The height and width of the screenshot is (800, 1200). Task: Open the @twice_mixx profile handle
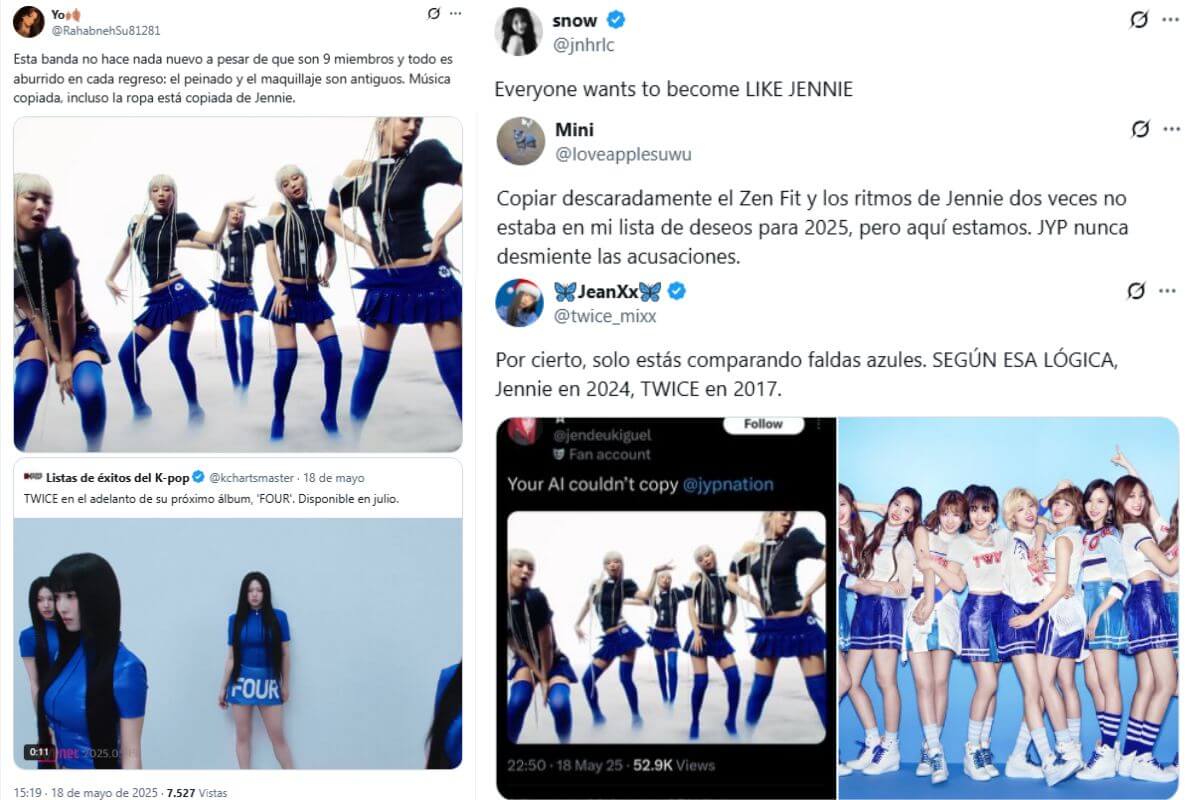[605, 316]
